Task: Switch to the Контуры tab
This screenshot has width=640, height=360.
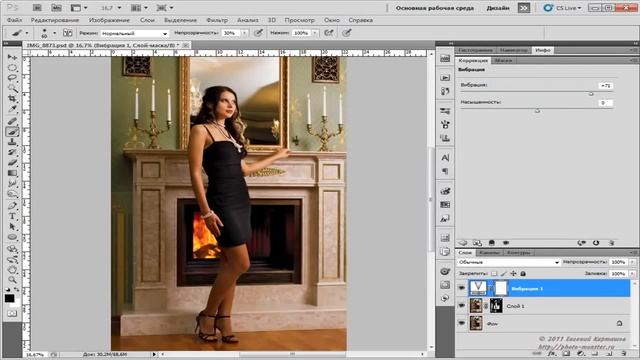Action: [x=518, y=253]
